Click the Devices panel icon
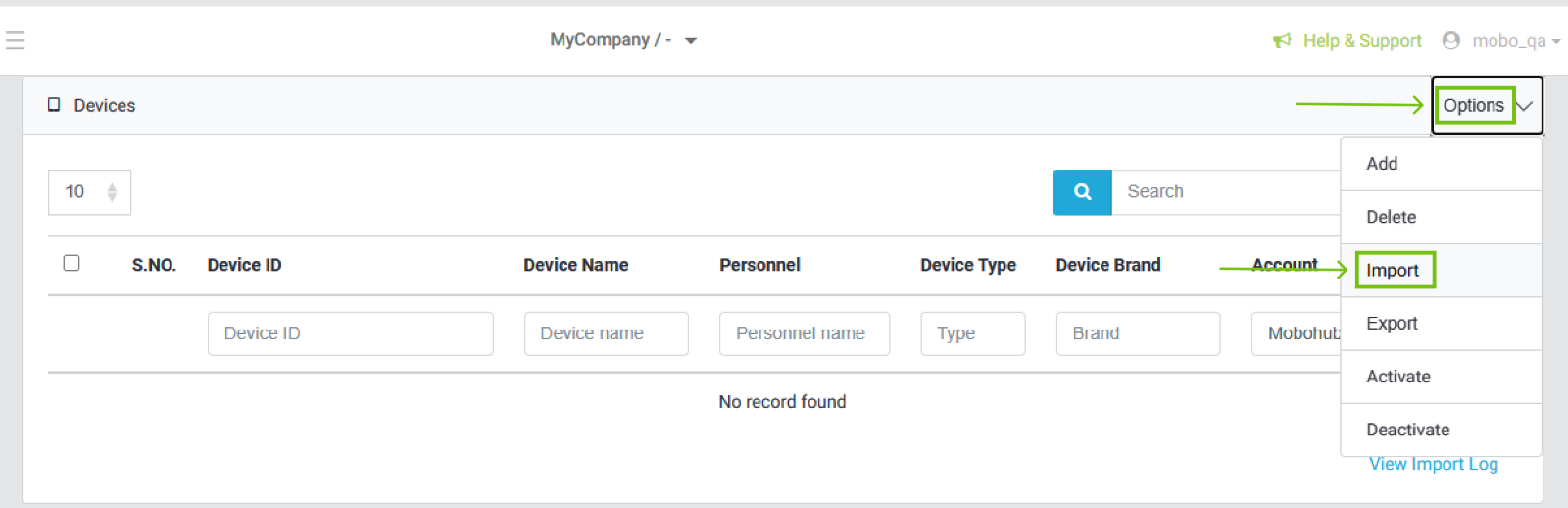 pos(54,105)
